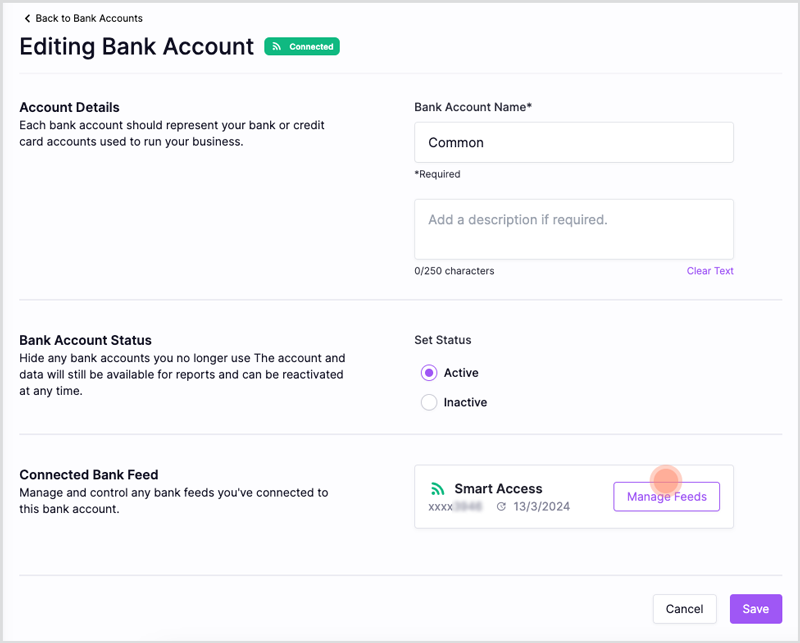Click the back chevron arrow icon

click(27, 18)
